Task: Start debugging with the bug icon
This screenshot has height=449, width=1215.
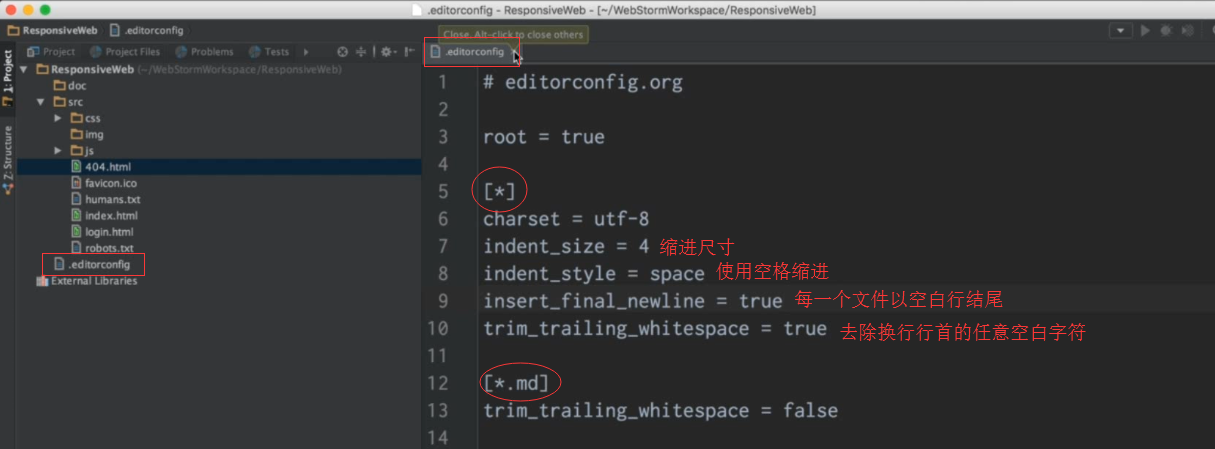Action: point(1166,31)
